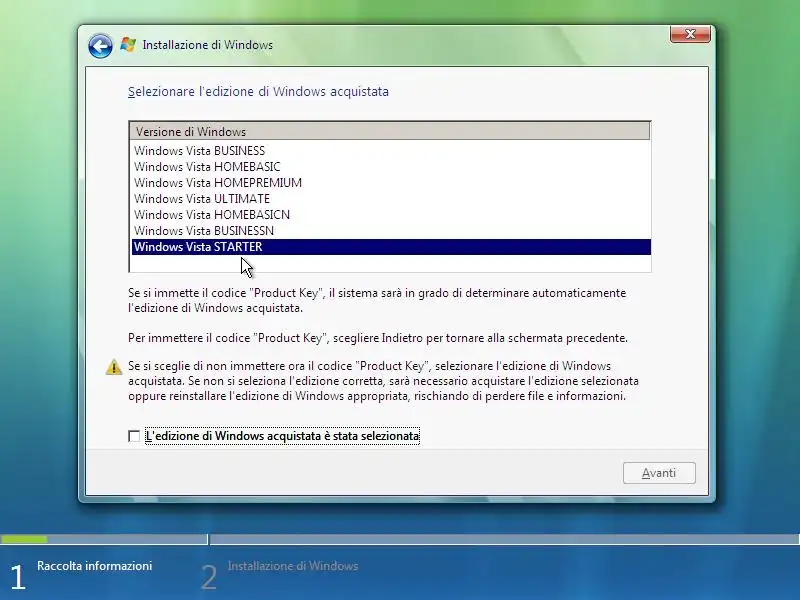Select Windows Vista STARTER edition
Screen dimensions: 800x600
(391, 247)
